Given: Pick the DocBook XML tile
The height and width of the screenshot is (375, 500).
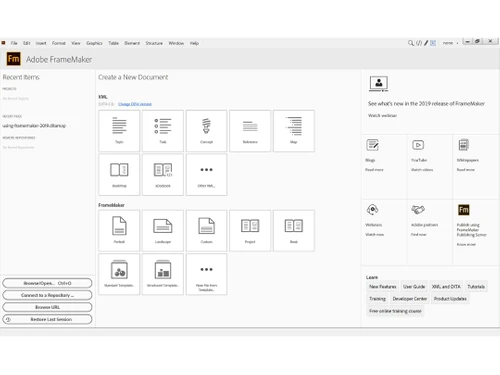Looking at the screenshot, I should pos(163,174).
